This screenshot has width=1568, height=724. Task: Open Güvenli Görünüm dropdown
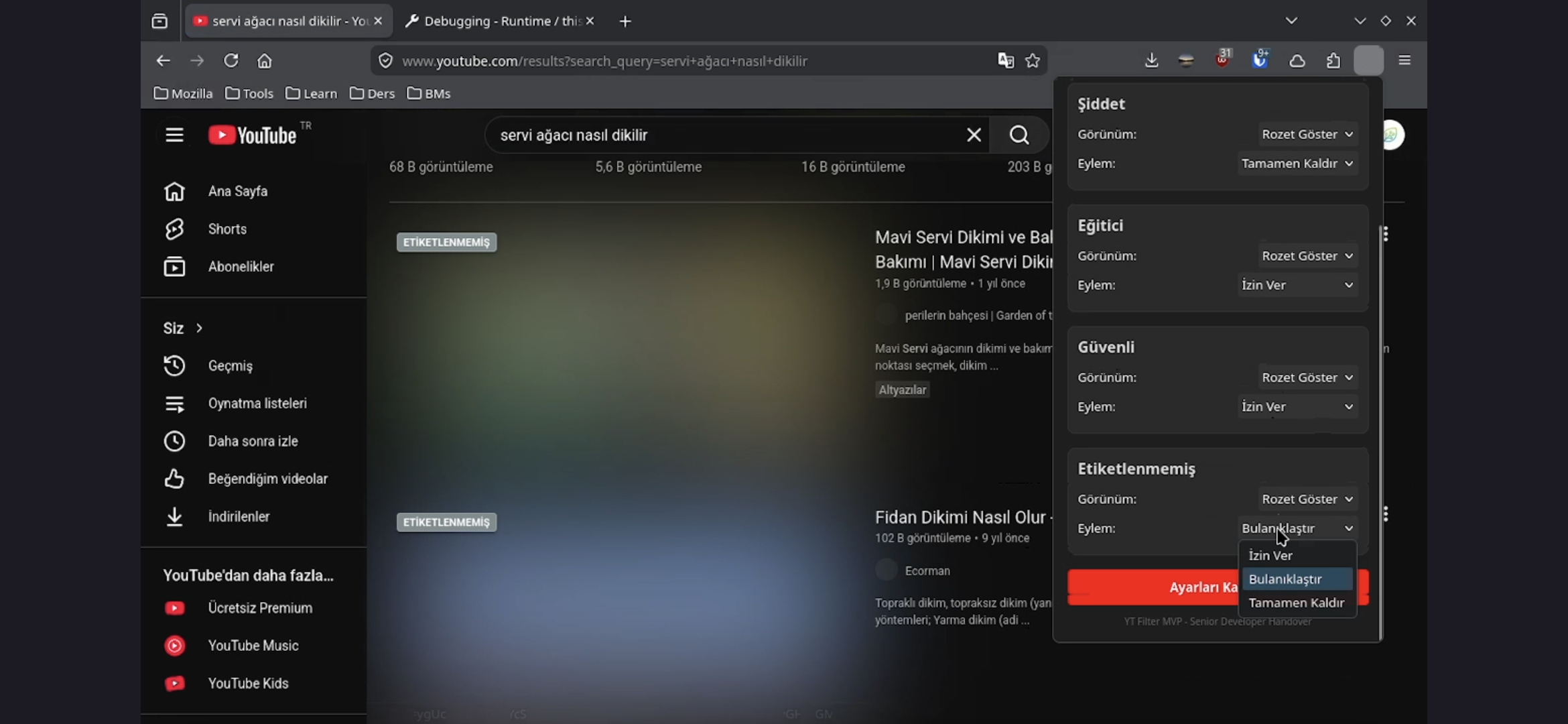click(1307, 377)
